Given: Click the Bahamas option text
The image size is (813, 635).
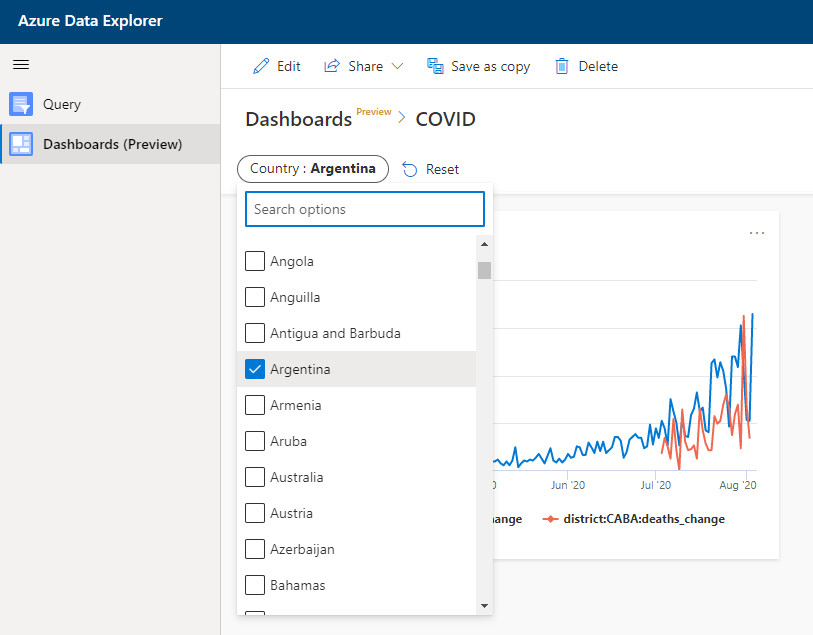Looking at the screenshot, I should 298,585.
